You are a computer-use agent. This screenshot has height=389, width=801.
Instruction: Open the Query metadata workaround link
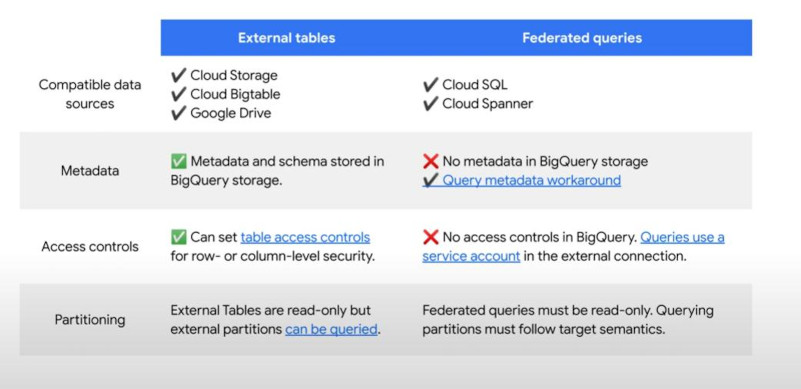point(531,180)
